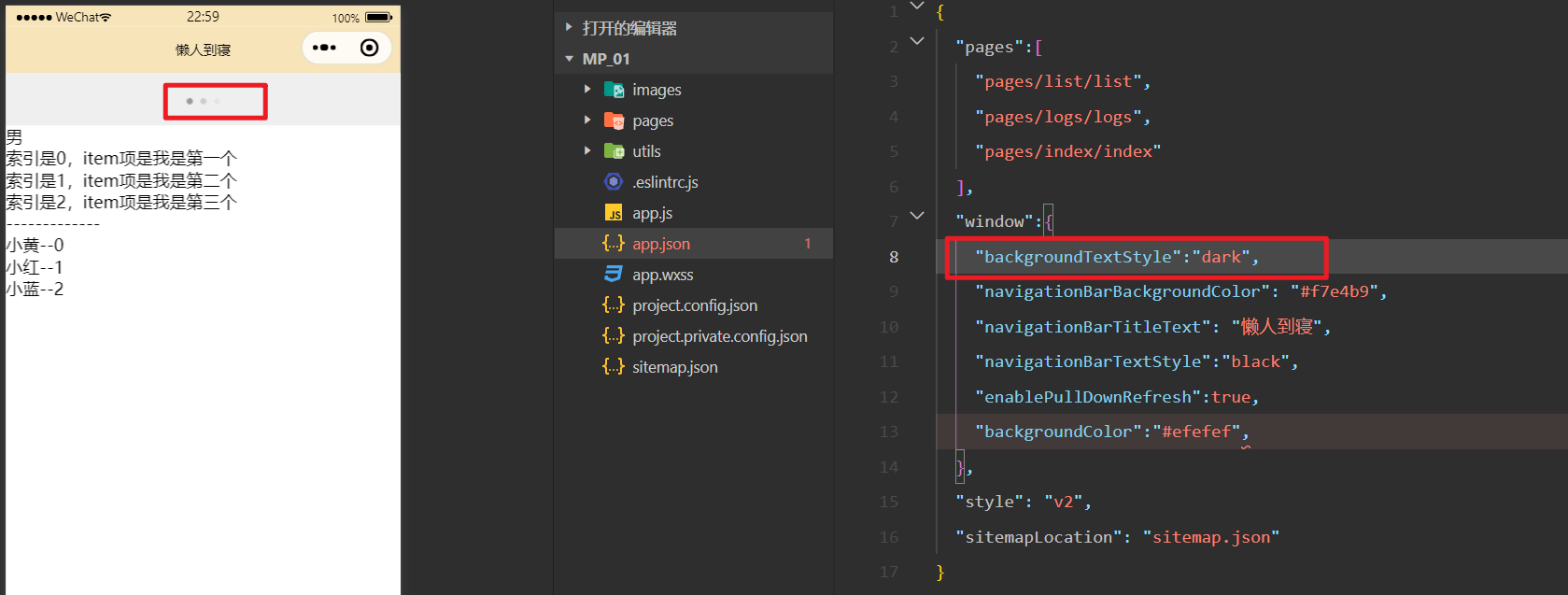Click the true value of enablePullDownRefresh
Image resolution: width=1568 pixels, height=595 pixels.
(x=1231, y=397)
